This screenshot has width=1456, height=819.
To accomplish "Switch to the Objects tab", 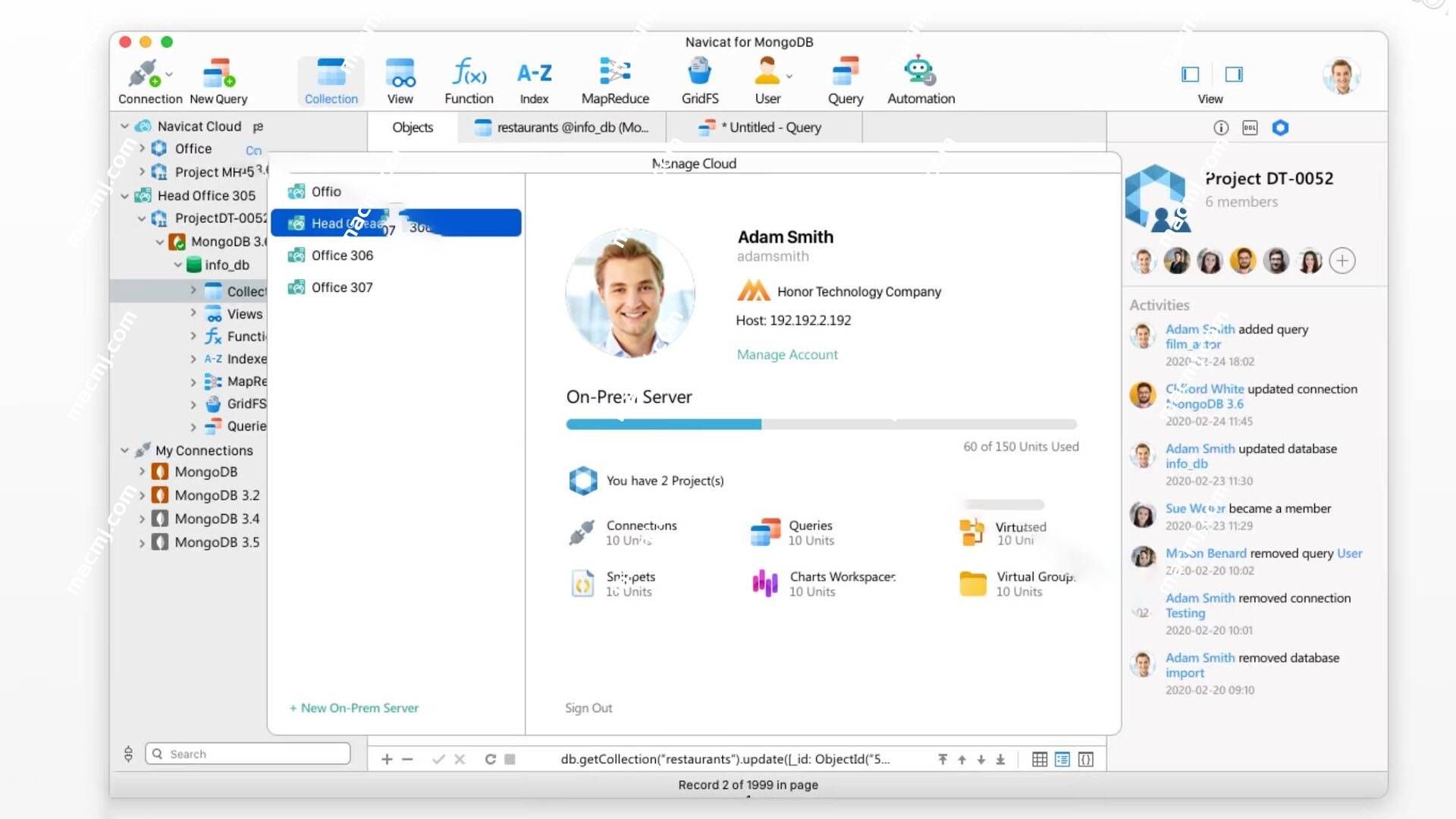I will pos(413,127).
